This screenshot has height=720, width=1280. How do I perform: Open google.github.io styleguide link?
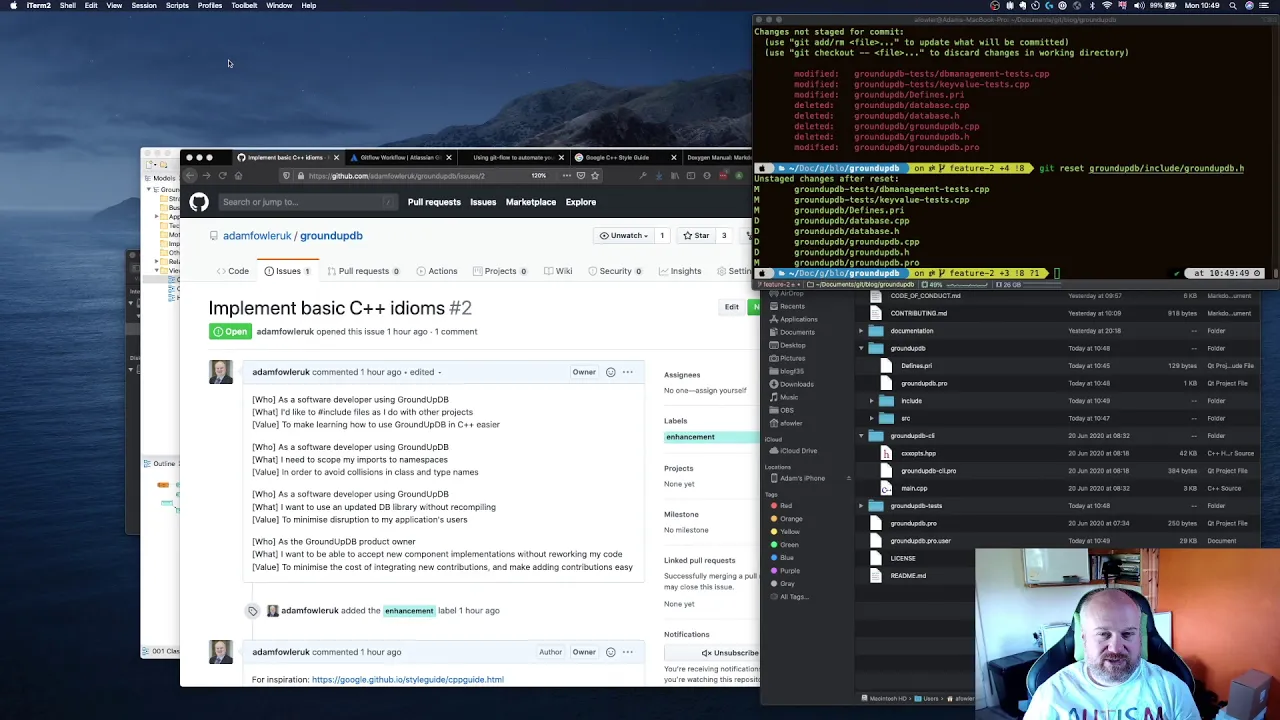408,680
